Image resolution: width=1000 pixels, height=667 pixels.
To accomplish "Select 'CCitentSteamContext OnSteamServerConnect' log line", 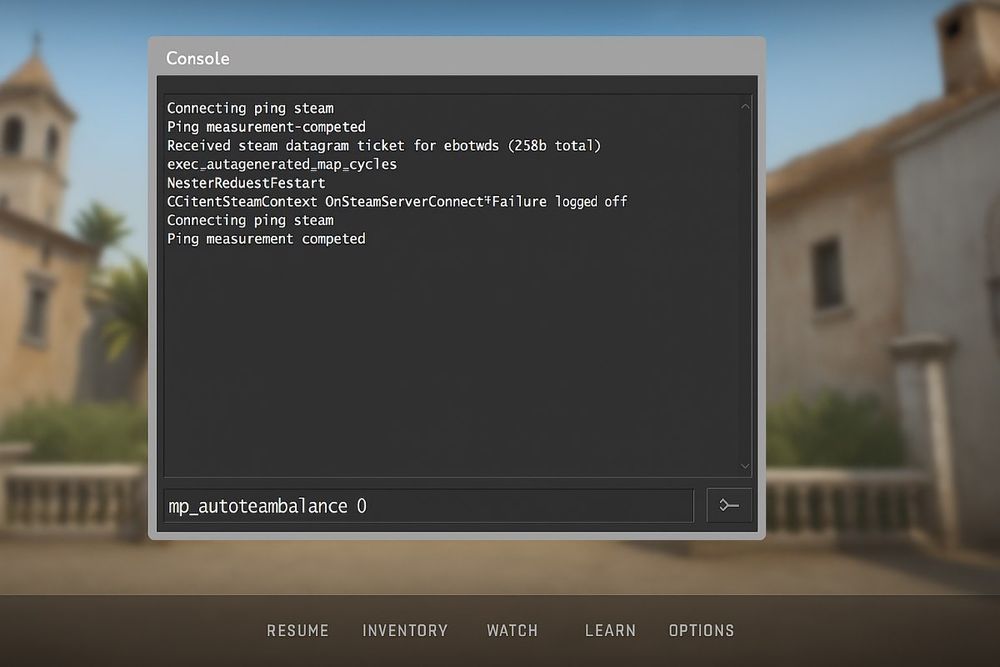I will [397, 202].
